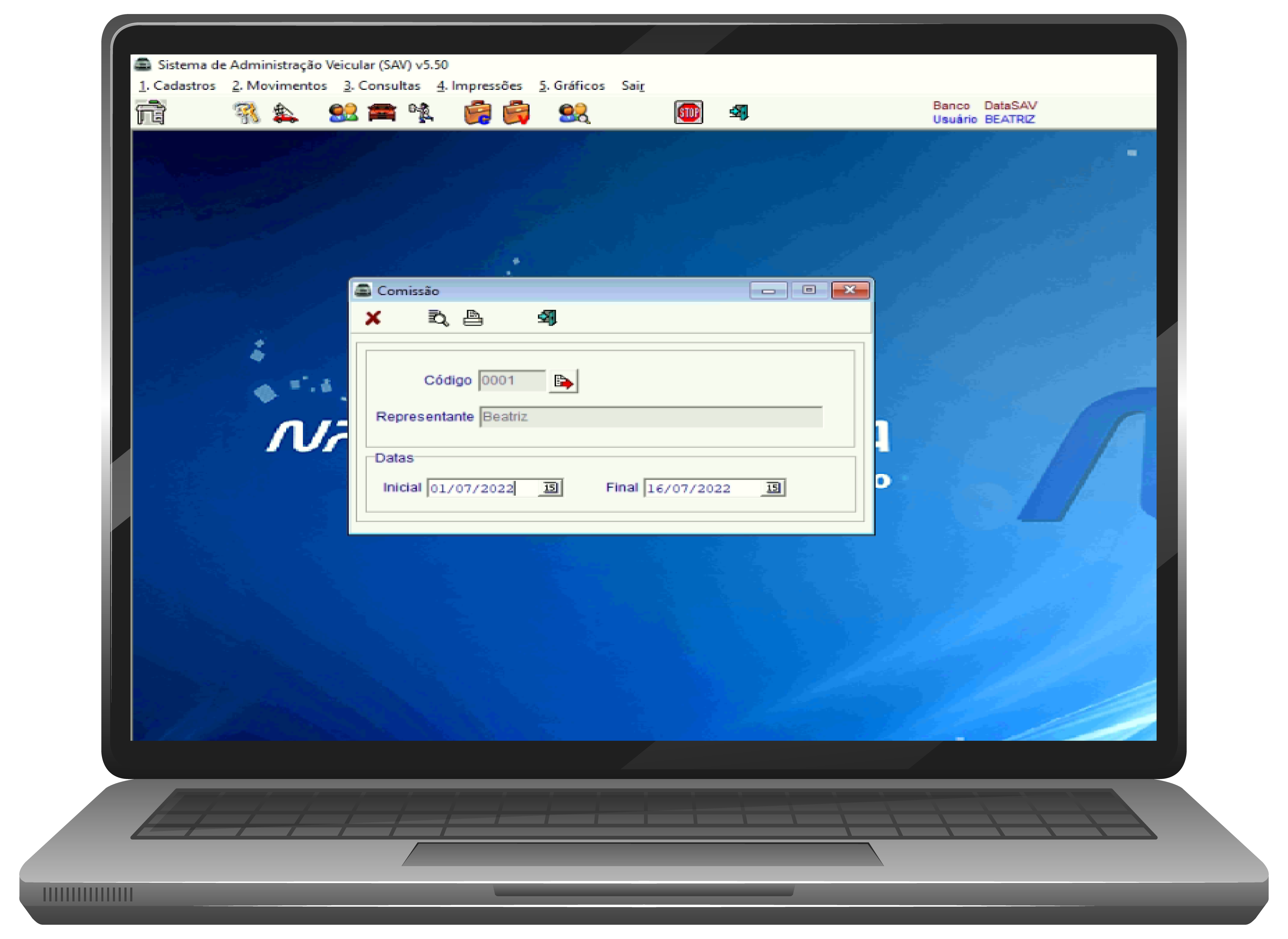The image size is (1288, 939).
Task: Click the 'BEATRIZ' user name text
Action: [x=1010, y=119]
